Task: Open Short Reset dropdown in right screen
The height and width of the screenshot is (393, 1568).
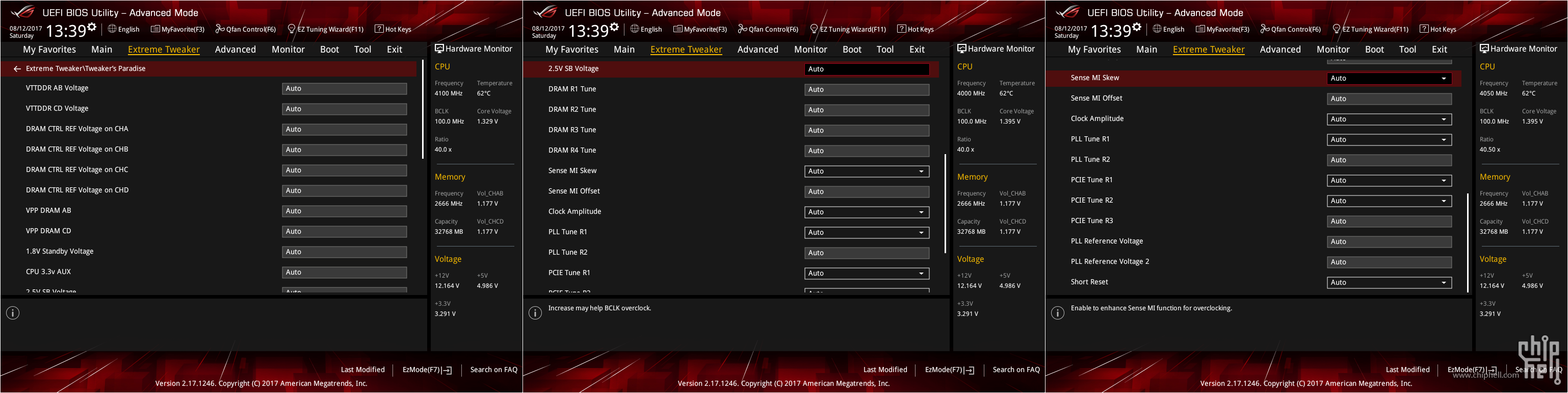Action: coord(1389,283)
